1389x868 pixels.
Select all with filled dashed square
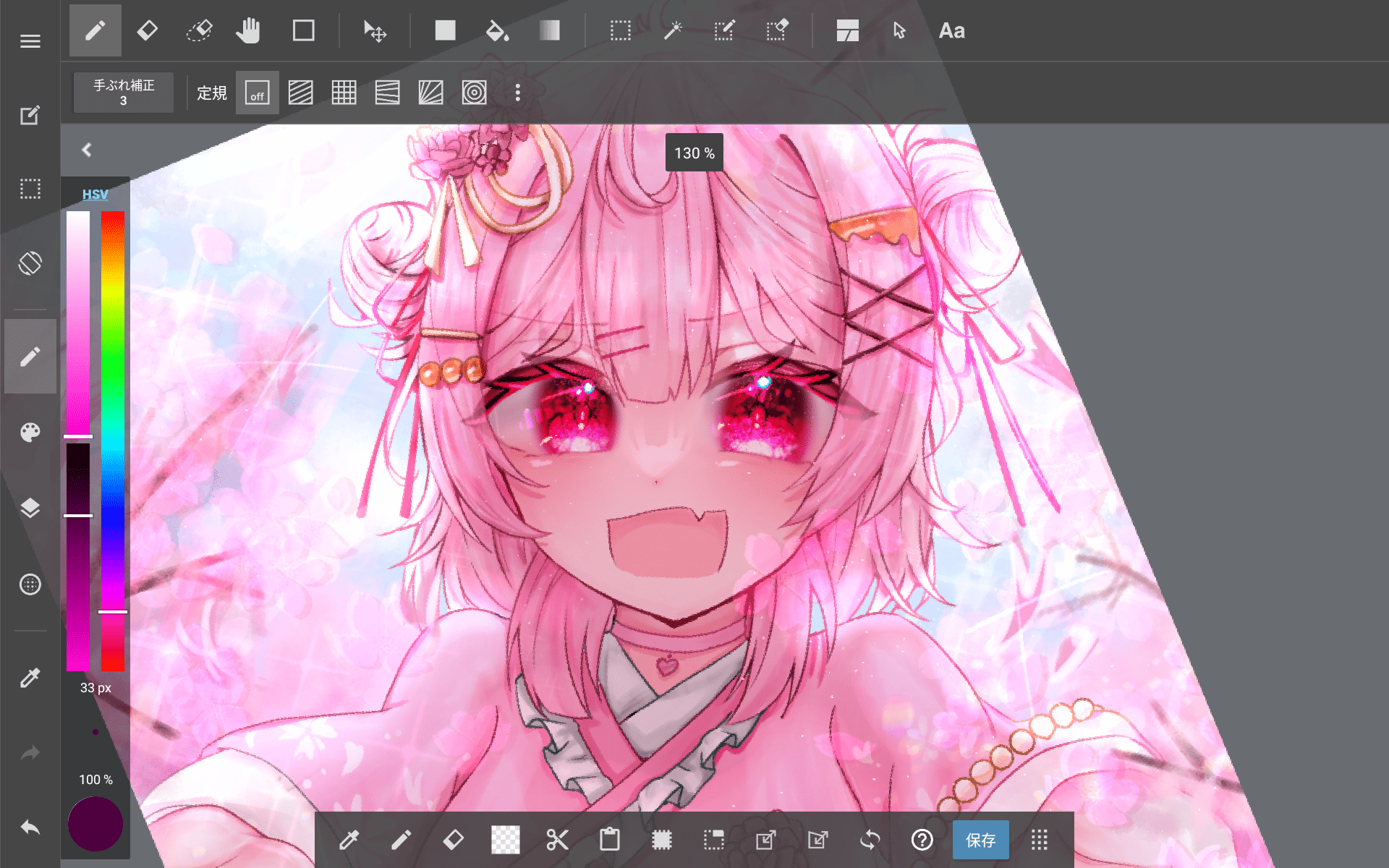tap(661, 840)
